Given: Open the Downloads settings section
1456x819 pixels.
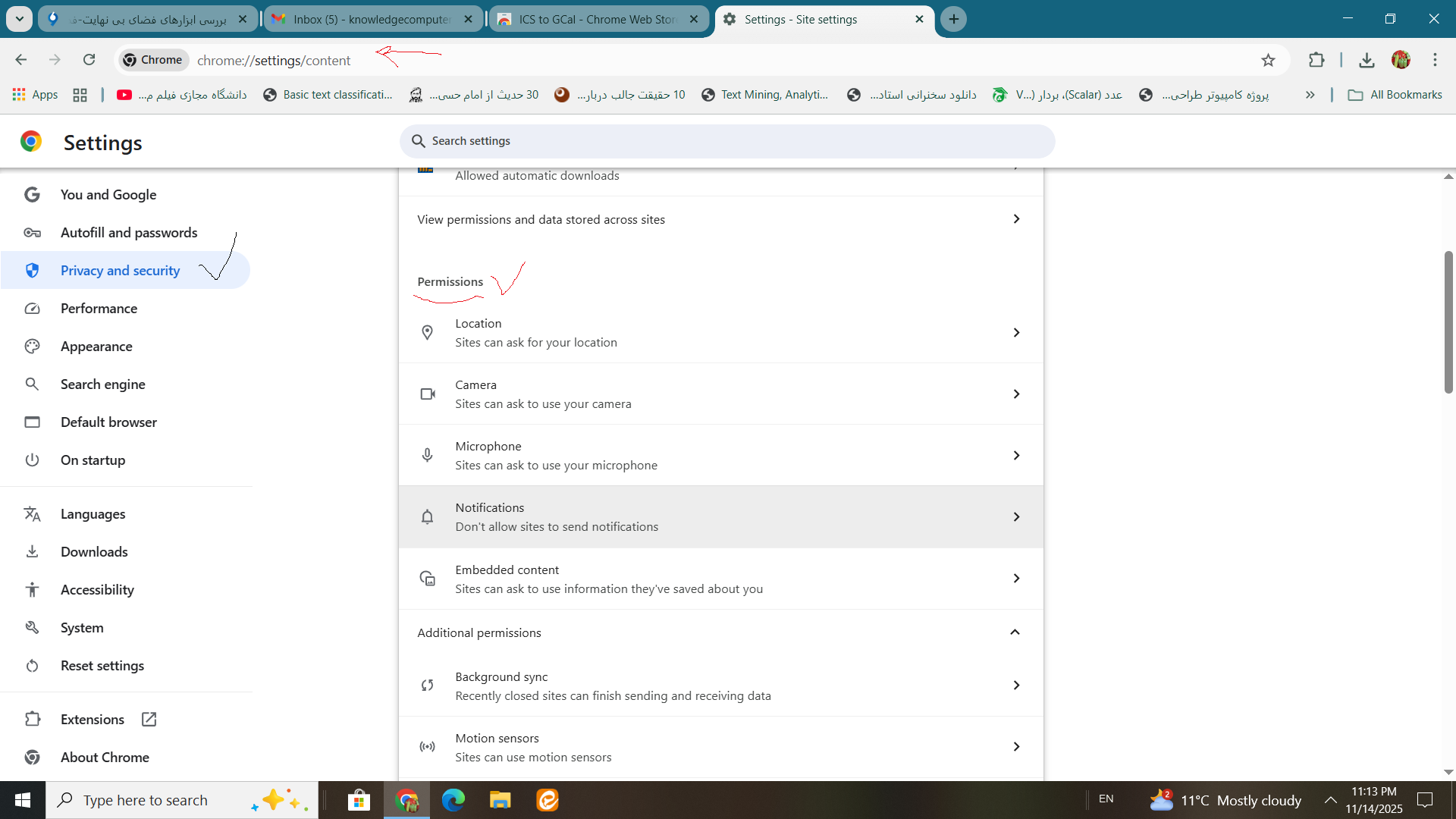Looking at the screenshot, I should (94, 552).
